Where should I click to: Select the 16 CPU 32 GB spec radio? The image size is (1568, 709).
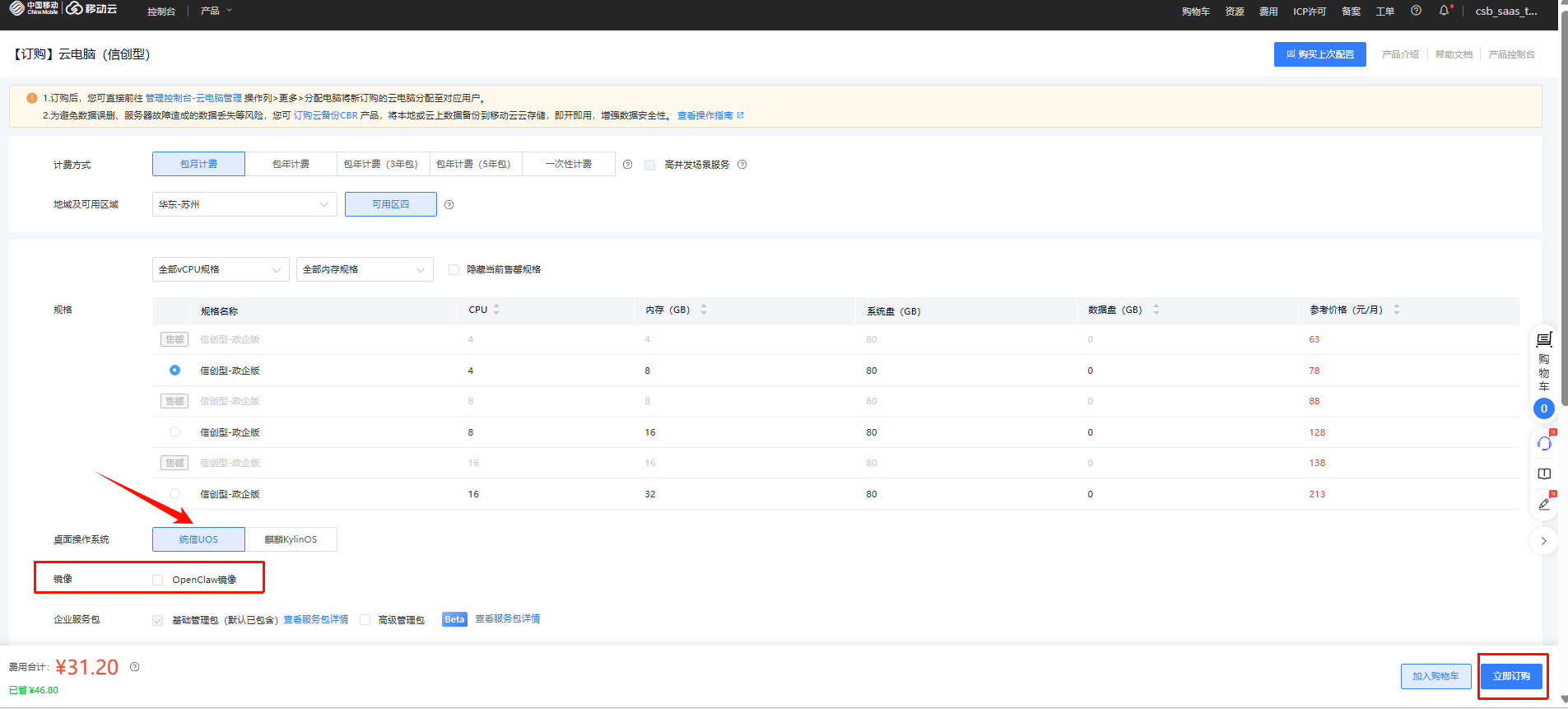(174, 494)
